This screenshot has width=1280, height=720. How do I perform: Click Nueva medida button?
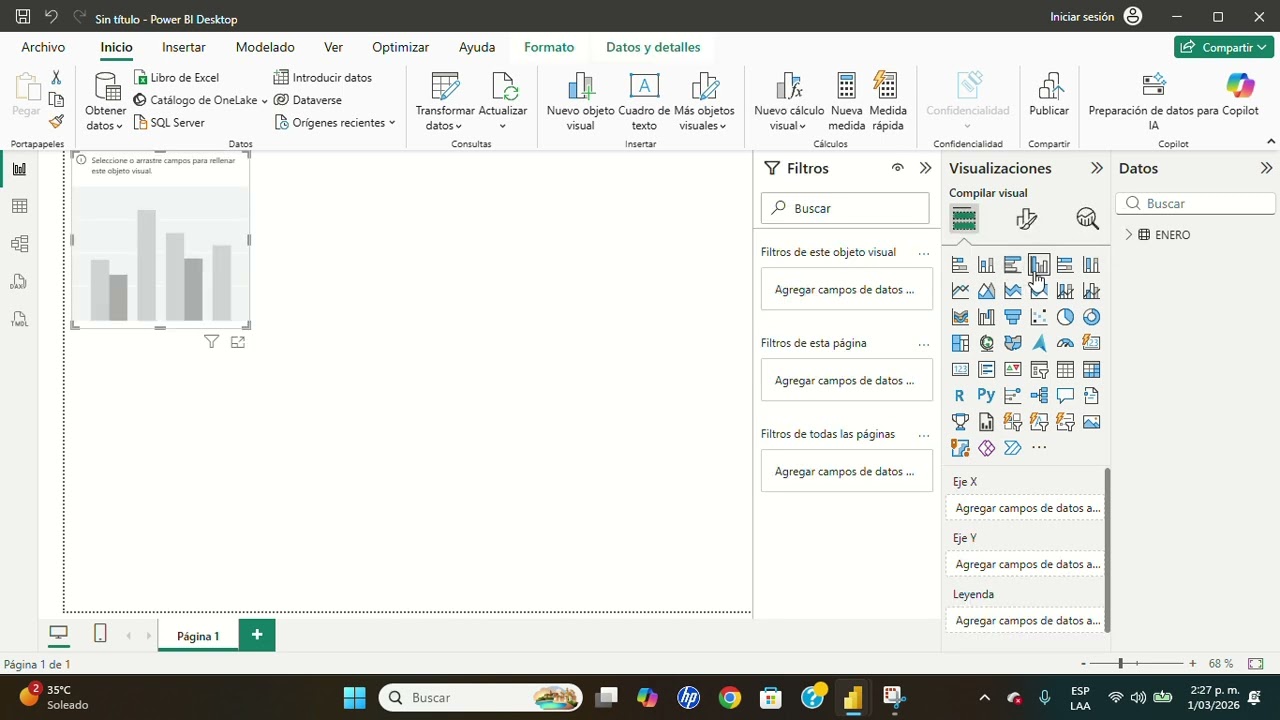click(846, 101)
